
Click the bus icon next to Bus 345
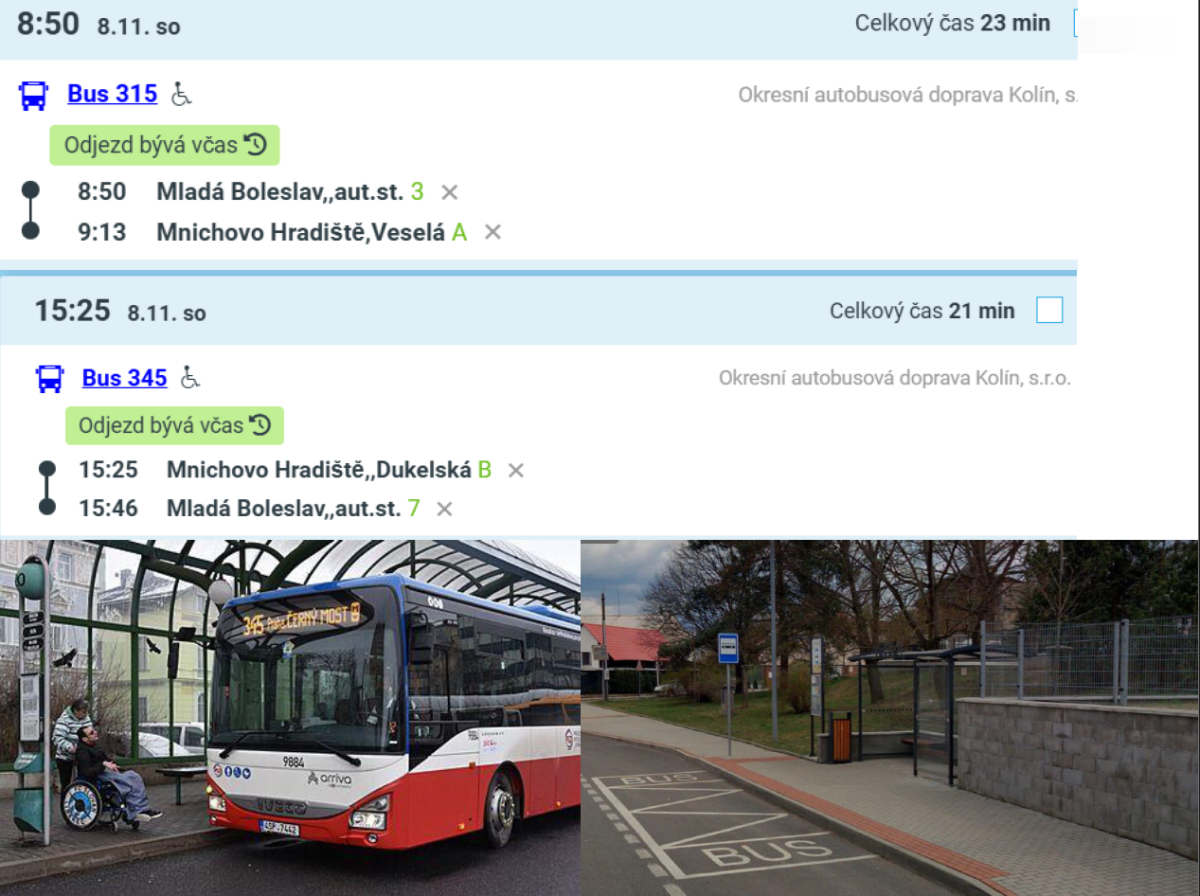pyautogui.click(x=49, y=378)
